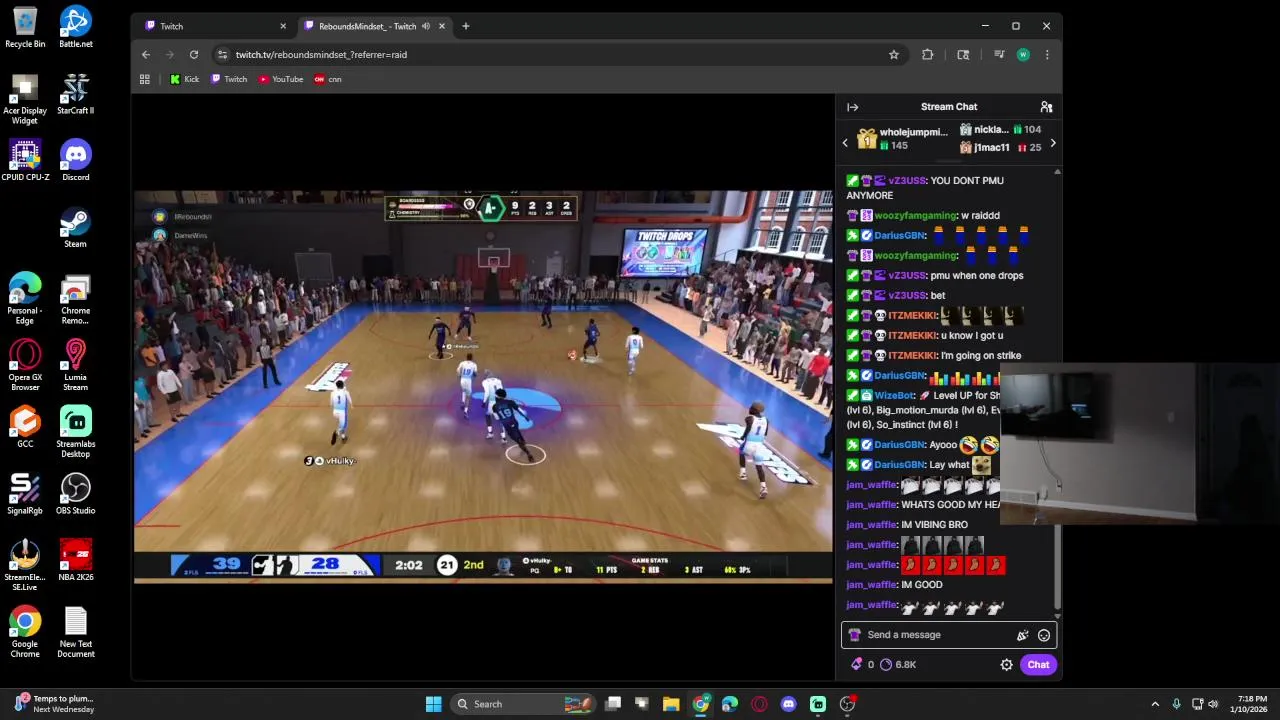The height and width of the screenshot is (720, 1280).
Task: Bookmark this page with the star
Action: coord(894,55)
